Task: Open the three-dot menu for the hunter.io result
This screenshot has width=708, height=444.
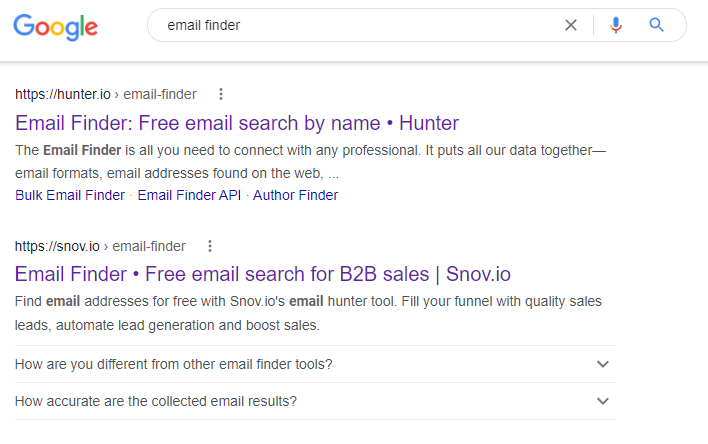Action: click(x=221, y=94)
